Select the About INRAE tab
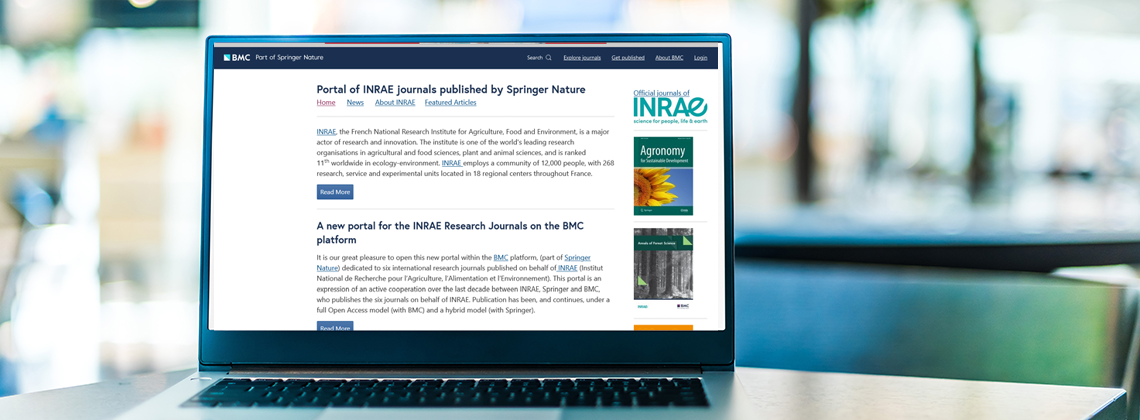Viewport: 1140px width, 420px height. click(x=395, y=102)
